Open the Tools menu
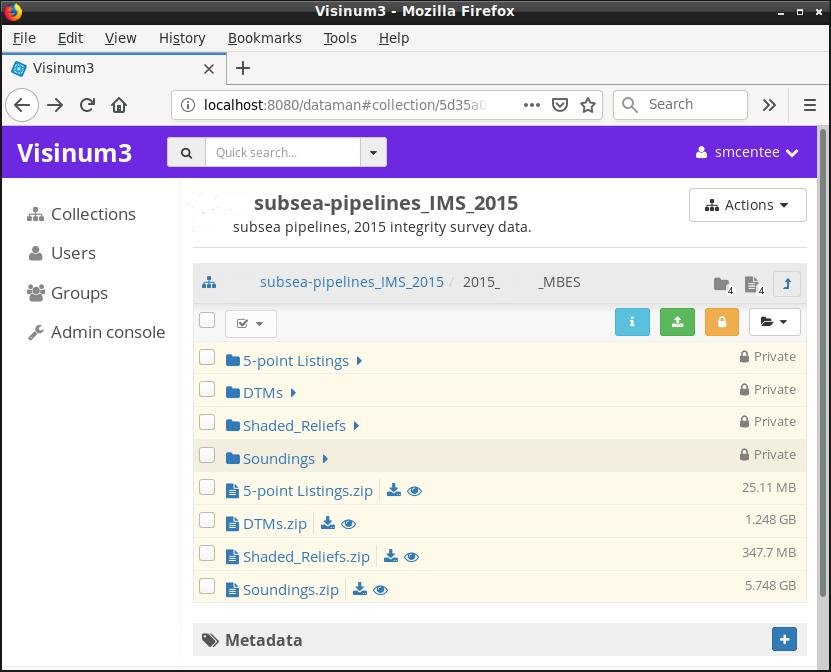Screen dimensions: 831x672 pos(340,38)
